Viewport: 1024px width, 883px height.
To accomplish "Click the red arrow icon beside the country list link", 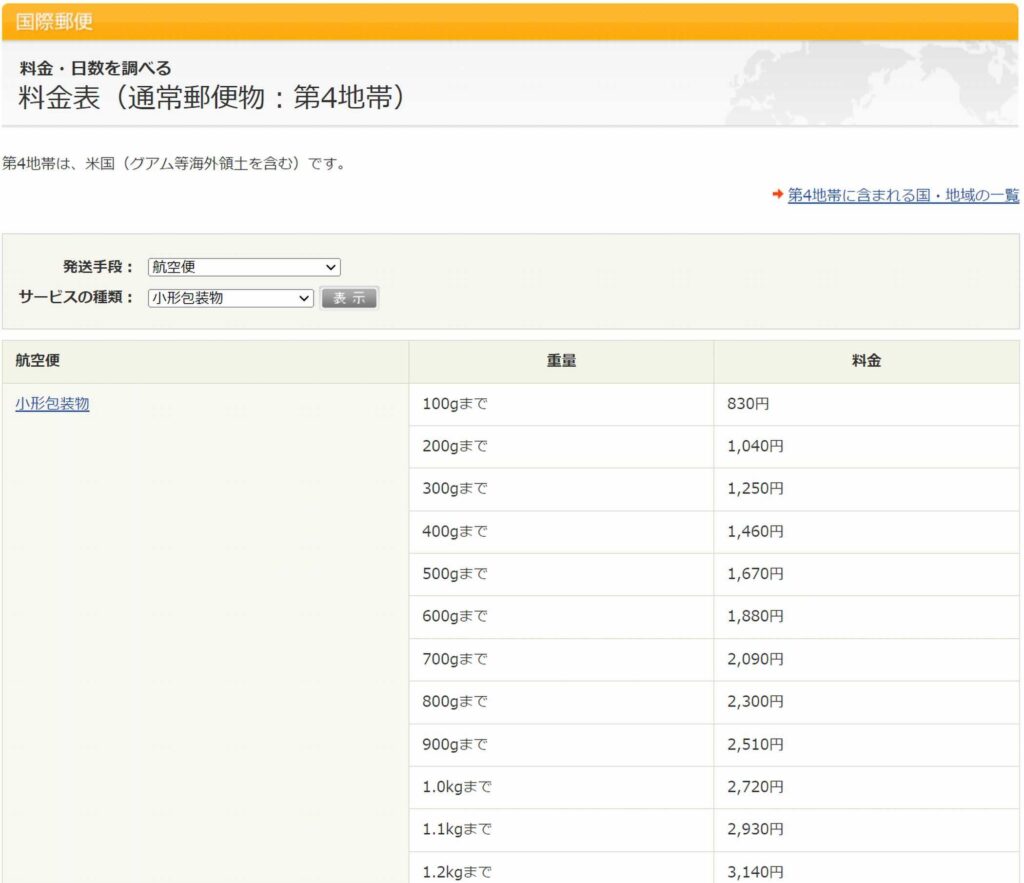I will (777, 195).
